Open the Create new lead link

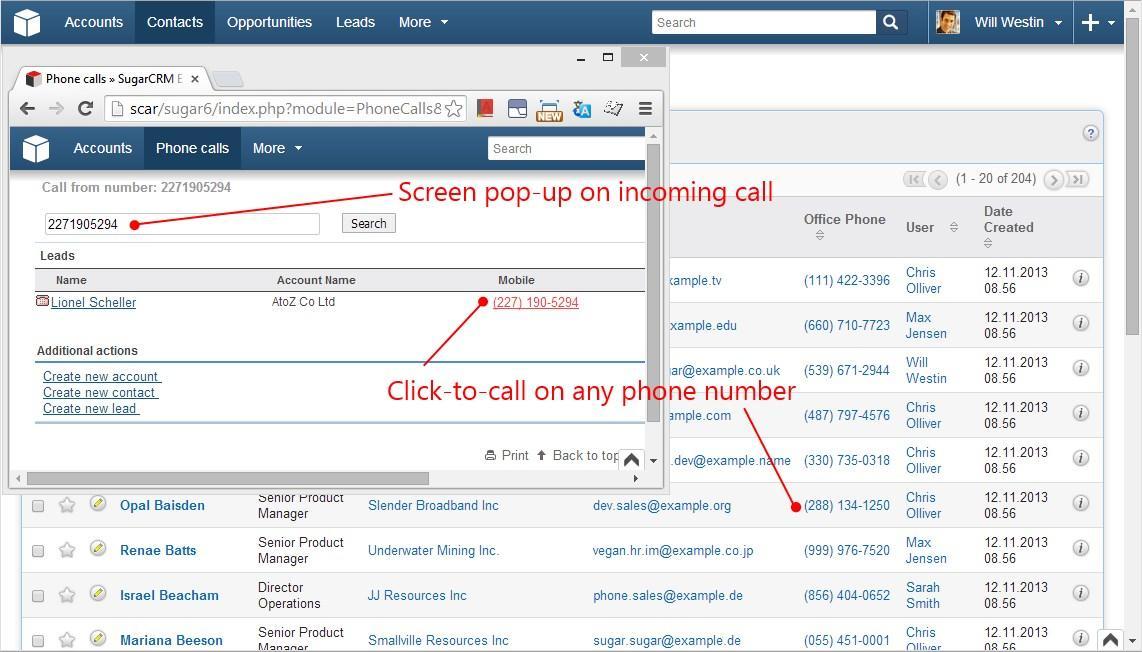click(90, 408)
